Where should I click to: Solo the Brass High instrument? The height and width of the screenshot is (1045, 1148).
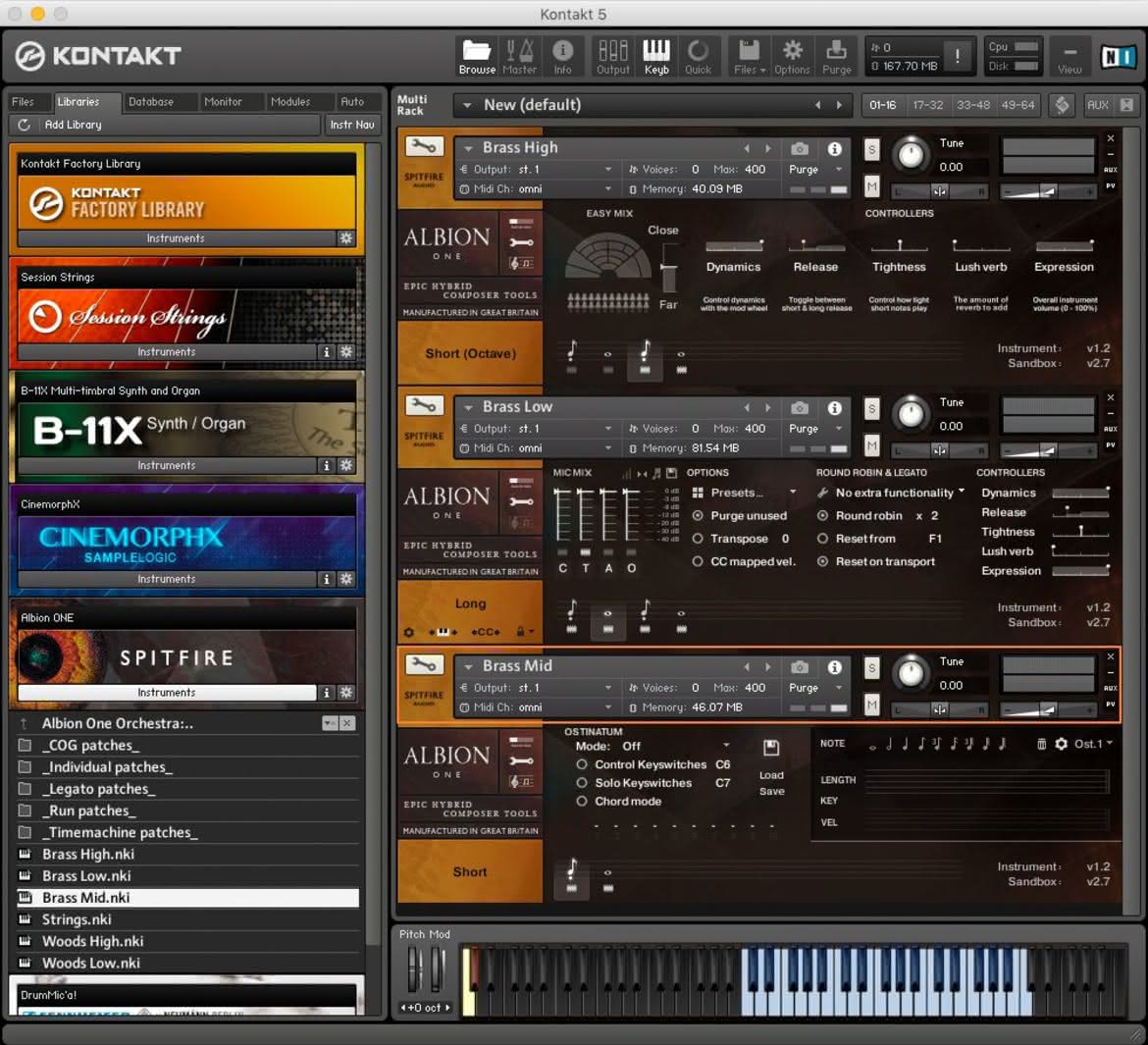point(871,149)
